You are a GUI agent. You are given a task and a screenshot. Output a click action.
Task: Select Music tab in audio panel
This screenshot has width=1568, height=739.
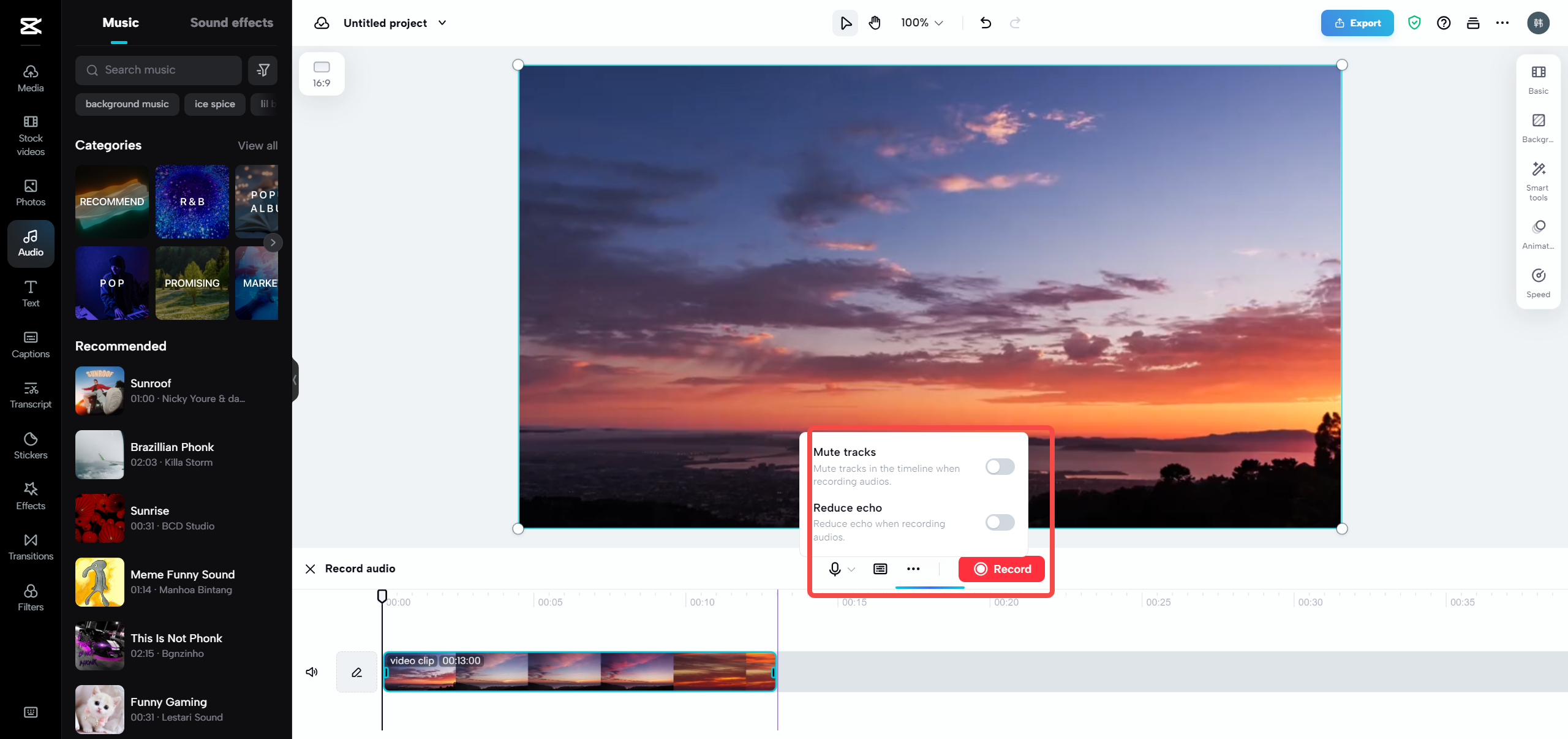tap(120, 22)
